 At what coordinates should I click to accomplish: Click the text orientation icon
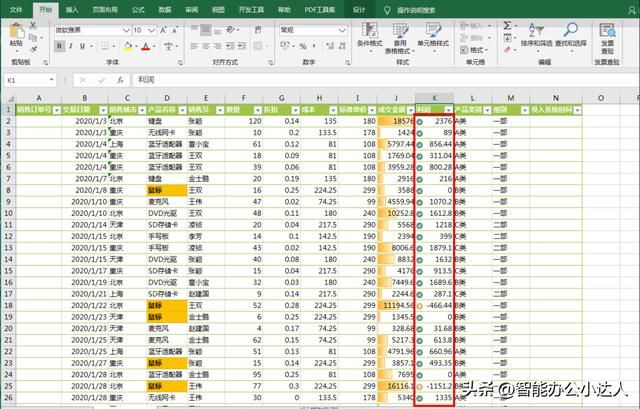click(231, 29)
